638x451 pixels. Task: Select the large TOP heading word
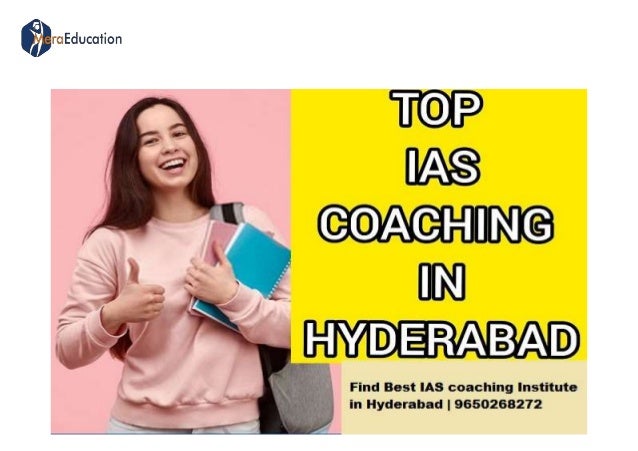click(438, 109)
